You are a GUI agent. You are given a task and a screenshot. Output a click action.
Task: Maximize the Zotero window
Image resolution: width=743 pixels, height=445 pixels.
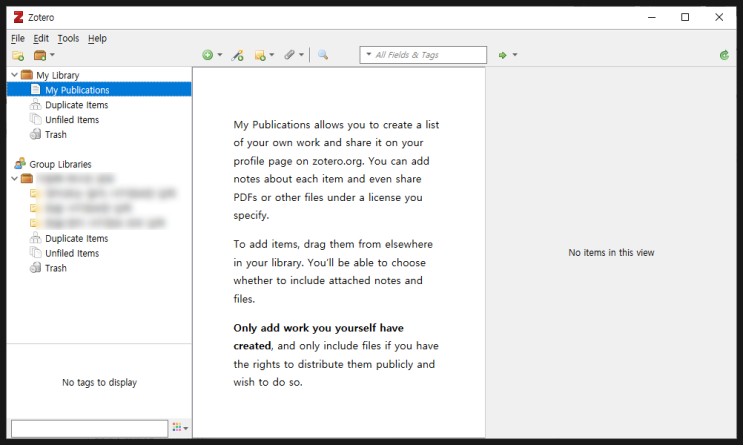point(685,18)
